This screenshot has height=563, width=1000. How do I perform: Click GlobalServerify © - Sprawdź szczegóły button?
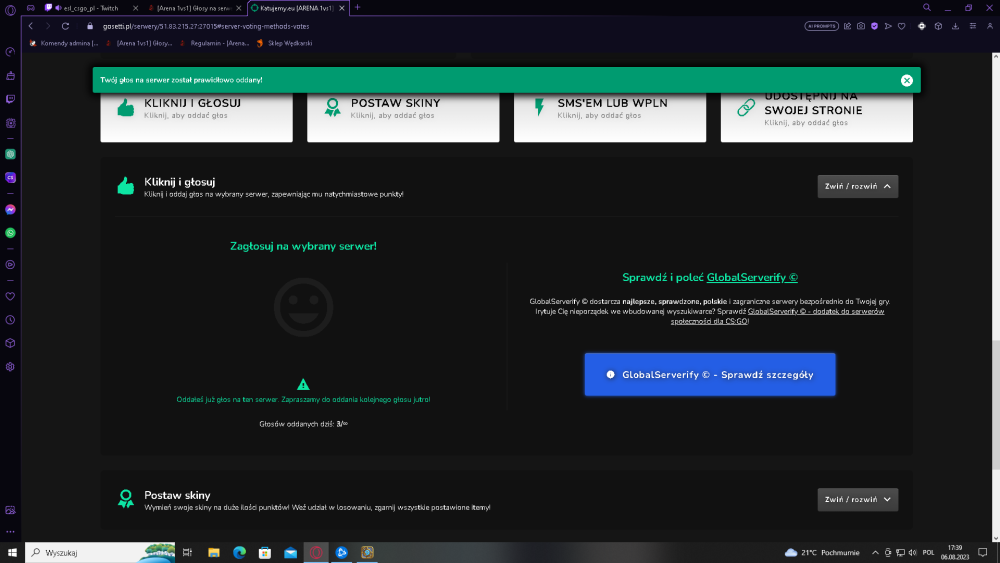(x=710, y=374)
